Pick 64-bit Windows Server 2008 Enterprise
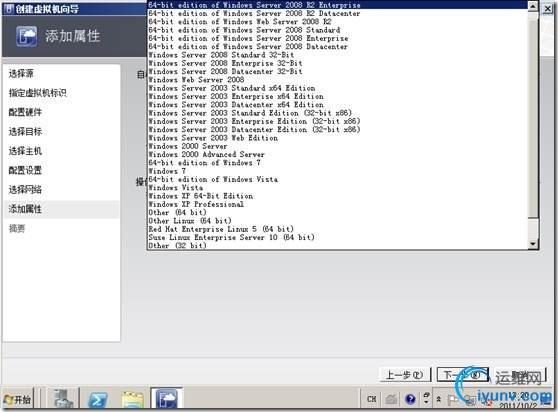The height and width of the screenshot is (412, 558). [x=337, y=38]
